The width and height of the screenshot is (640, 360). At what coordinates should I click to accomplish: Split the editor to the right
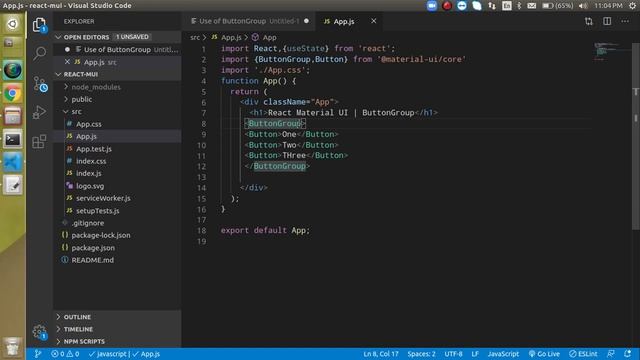point(607,21)
